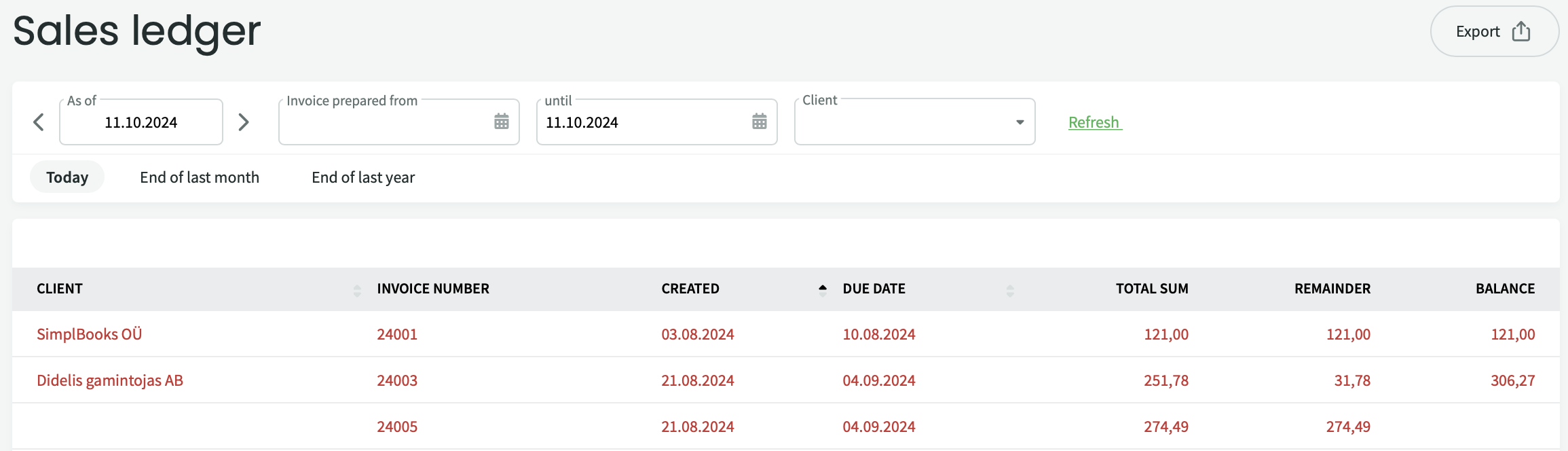Open SimplBooks OÜ client link

pos(90,334)
